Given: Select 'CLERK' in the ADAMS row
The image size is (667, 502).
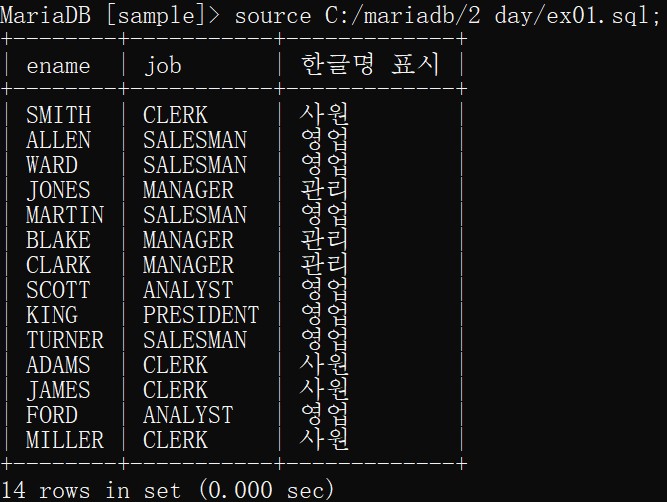Looking at the screenshot, I should pyautogui.click(x=175, y=365).
